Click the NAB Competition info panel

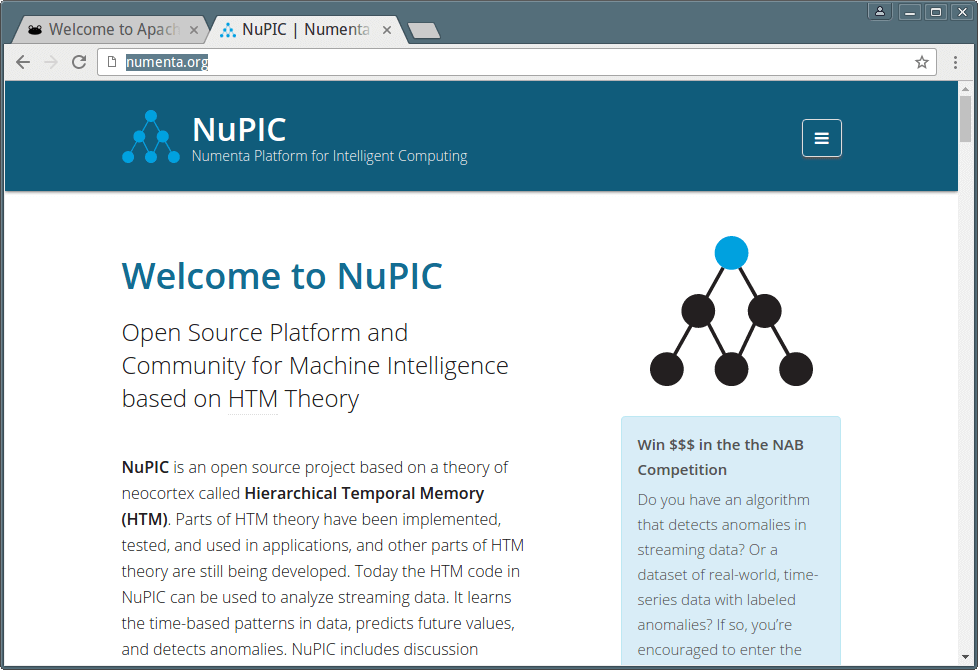pyautogui.click(x=731, y=540)
